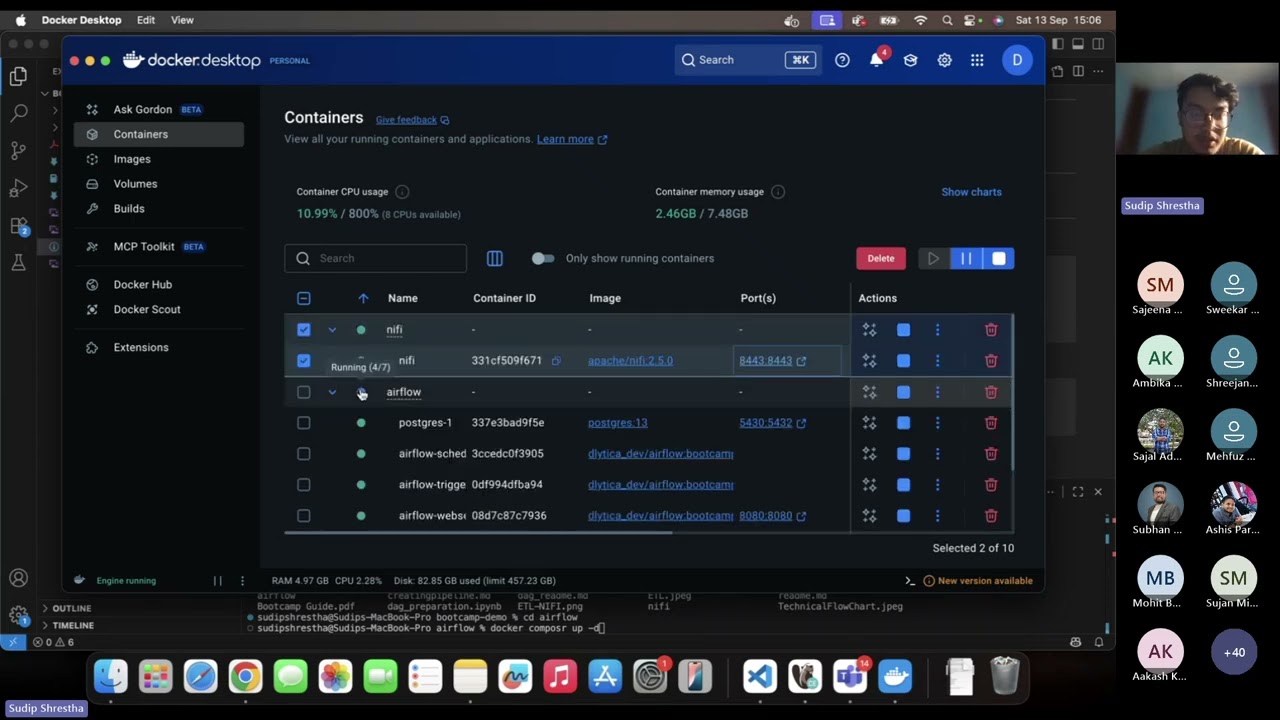1280x720 pixels.
Task: Expand the TIMELINE section in VS Code
Action: (72, 625)
